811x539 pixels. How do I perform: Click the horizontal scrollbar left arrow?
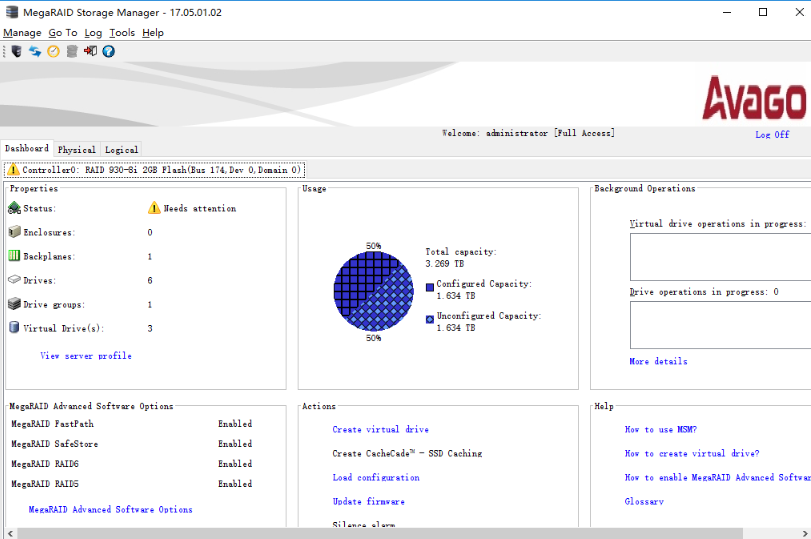[x=9, y=533]
